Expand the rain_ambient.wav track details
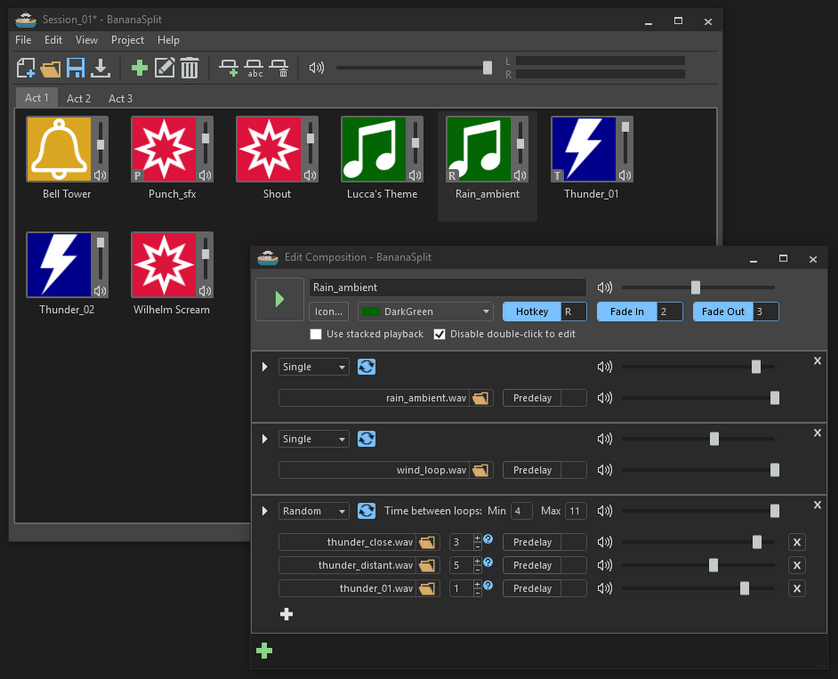 click(264, 367)
